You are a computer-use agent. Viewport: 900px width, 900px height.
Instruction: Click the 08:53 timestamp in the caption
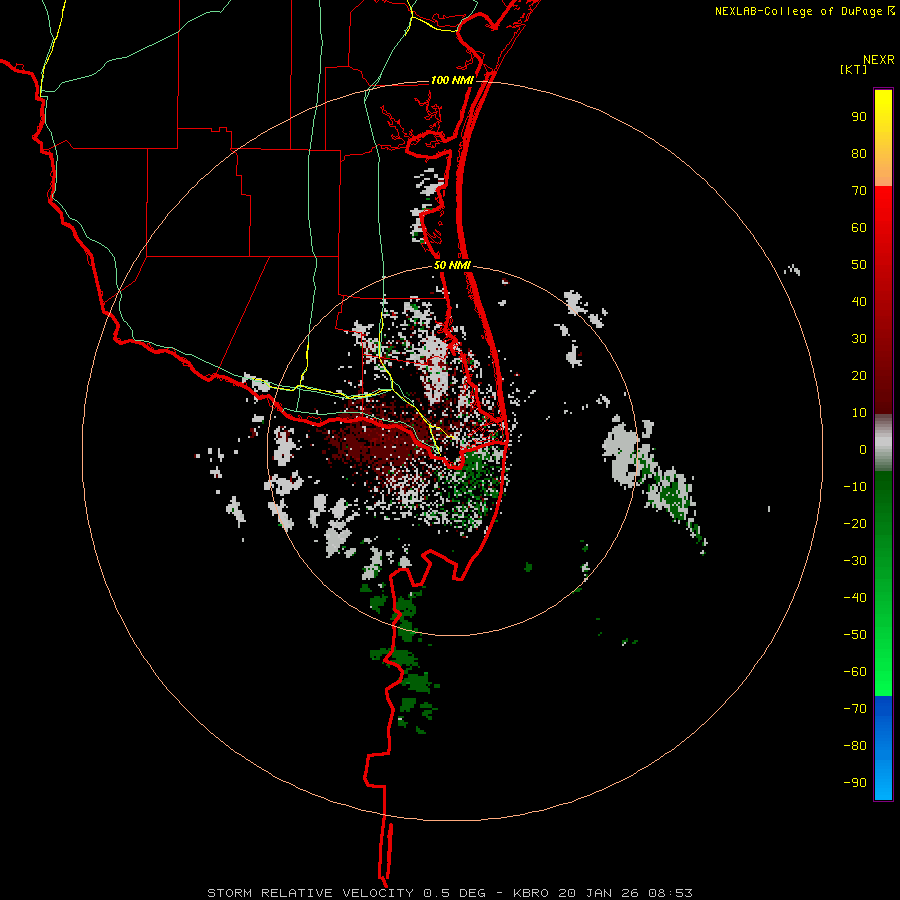coord(670,893)
